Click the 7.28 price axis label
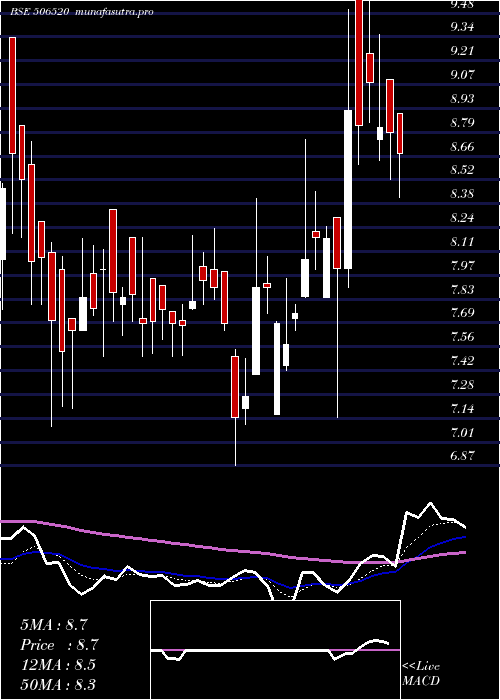500x700 pixels. (x=462, y=384)
